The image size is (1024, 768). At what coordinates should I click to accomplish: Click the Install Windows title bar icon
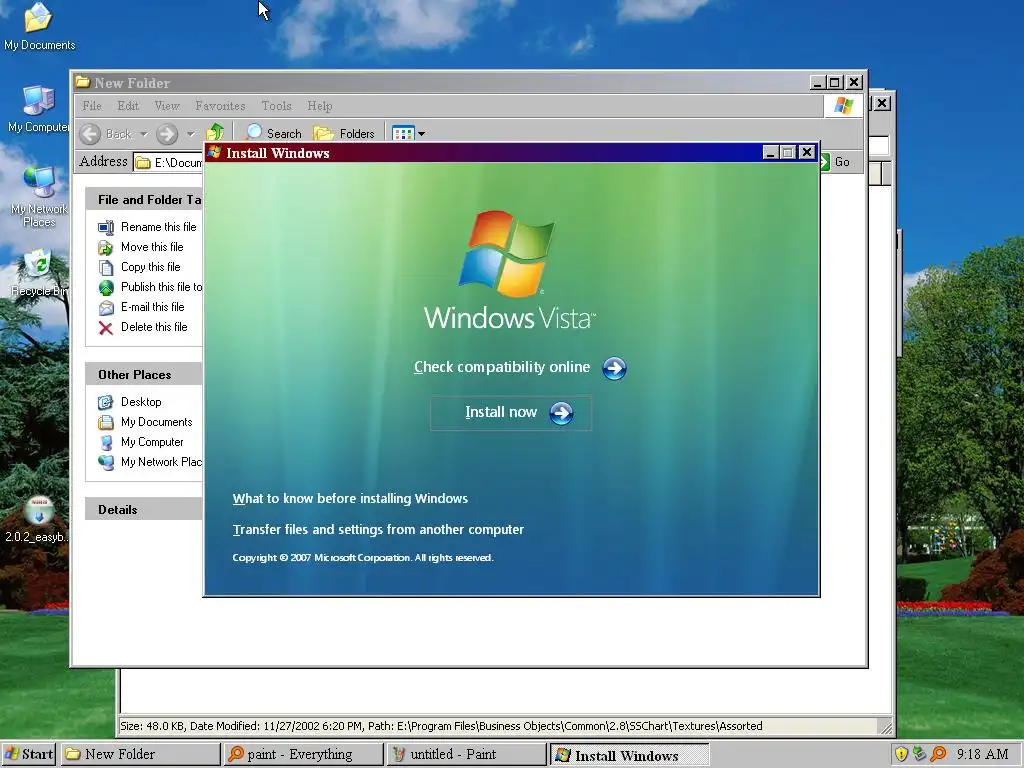214,153
